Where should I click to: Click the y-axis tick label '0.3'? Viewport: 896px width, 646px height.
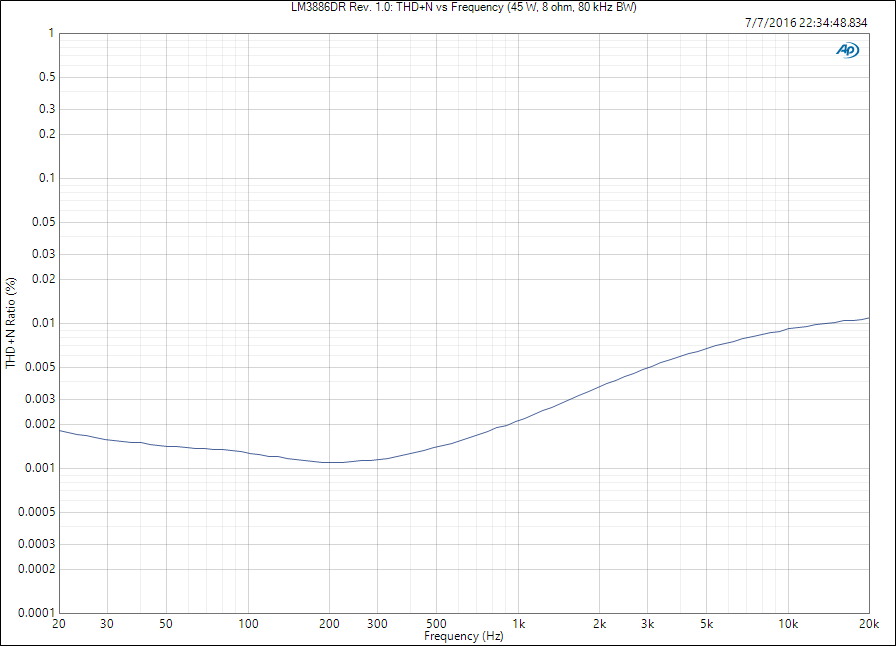point(47,109)
